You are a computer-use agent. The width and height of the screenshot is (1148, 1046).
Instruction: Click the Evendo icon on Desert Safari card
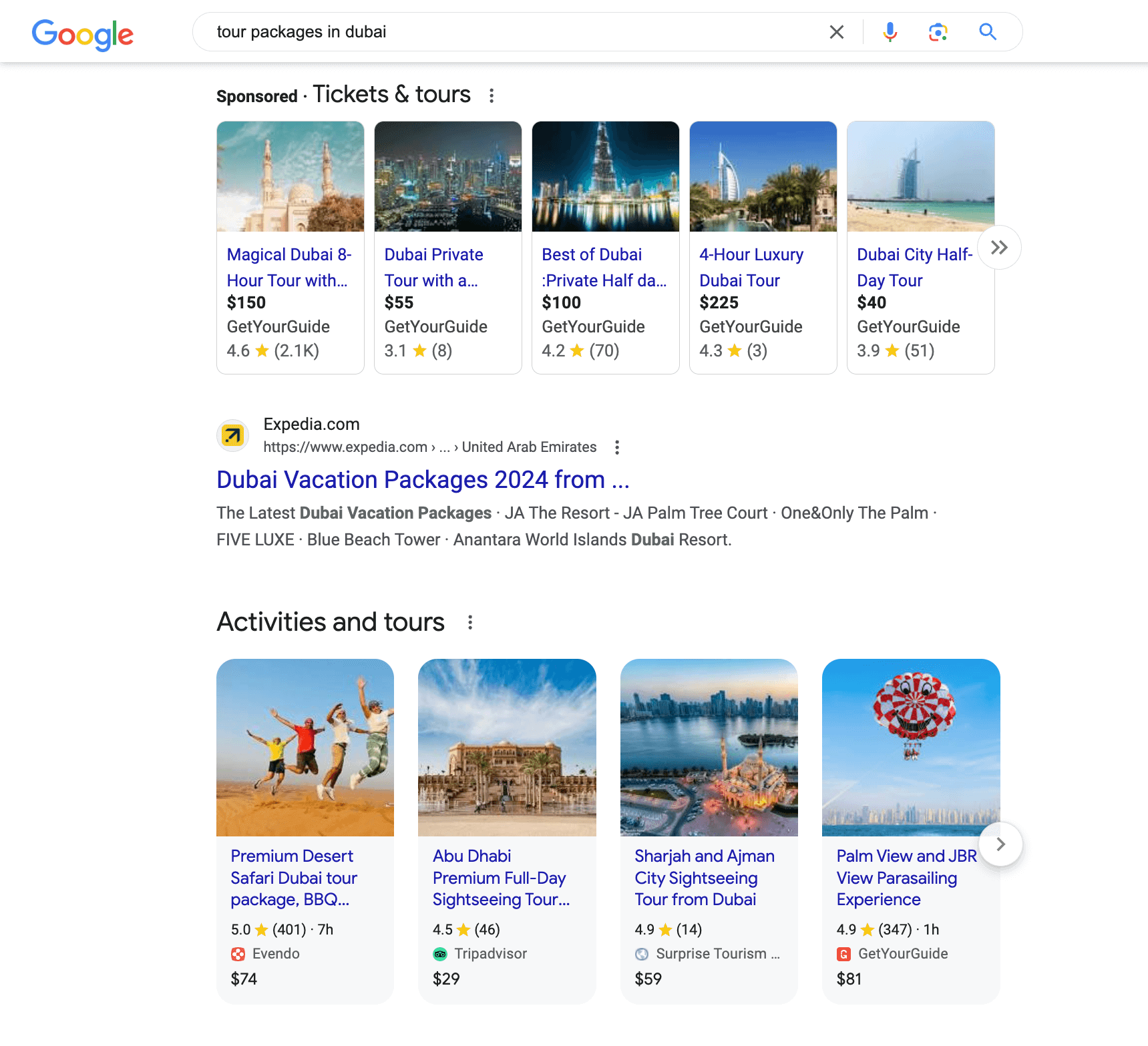pyautogui.click(x=240, y=954)
